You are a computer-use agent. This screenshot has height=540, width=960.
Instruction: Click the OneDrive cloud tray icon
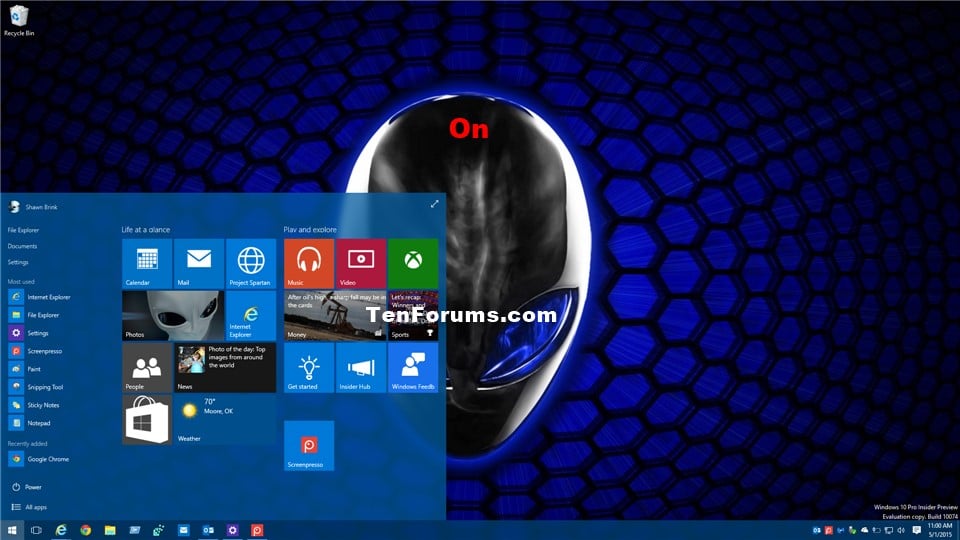(x=864, y=530)
